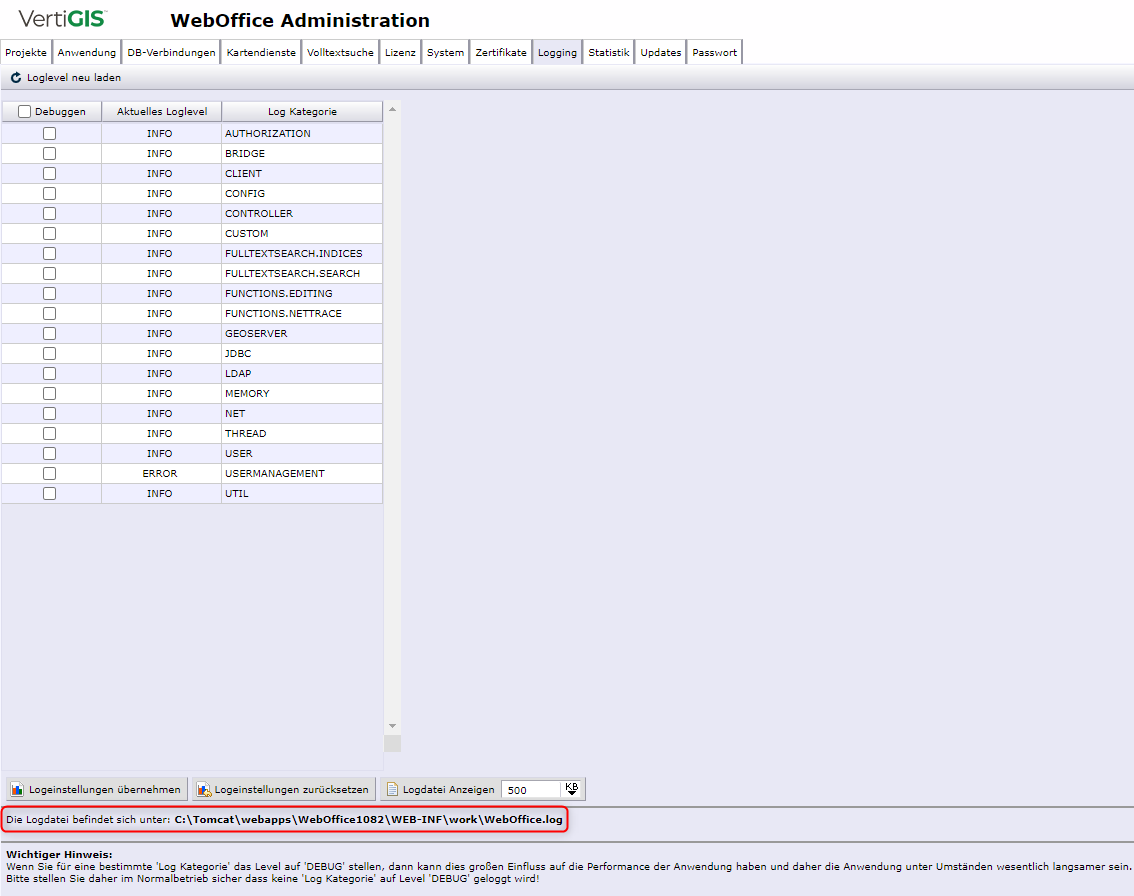The width and height of the screenshot is (1134, 896).
Task: Enable debug for THREAD category
Action: point(49,433)
